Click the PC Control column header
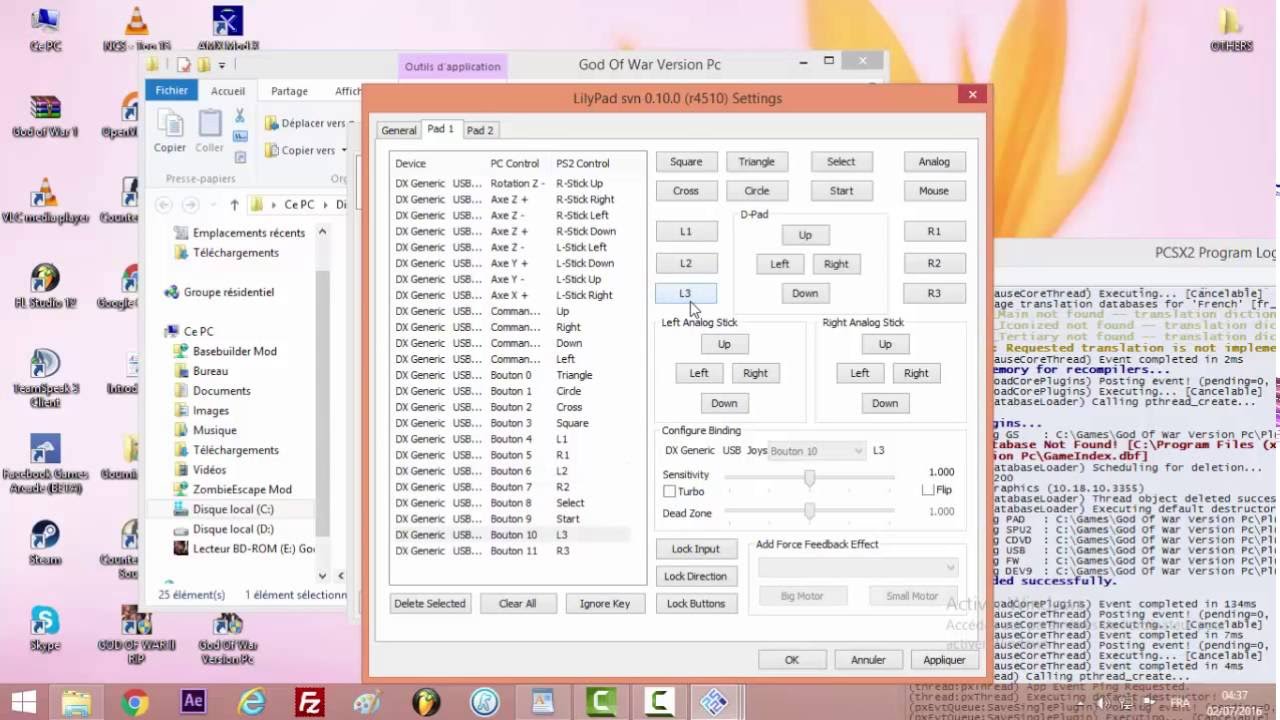 [x=515, y=163]
